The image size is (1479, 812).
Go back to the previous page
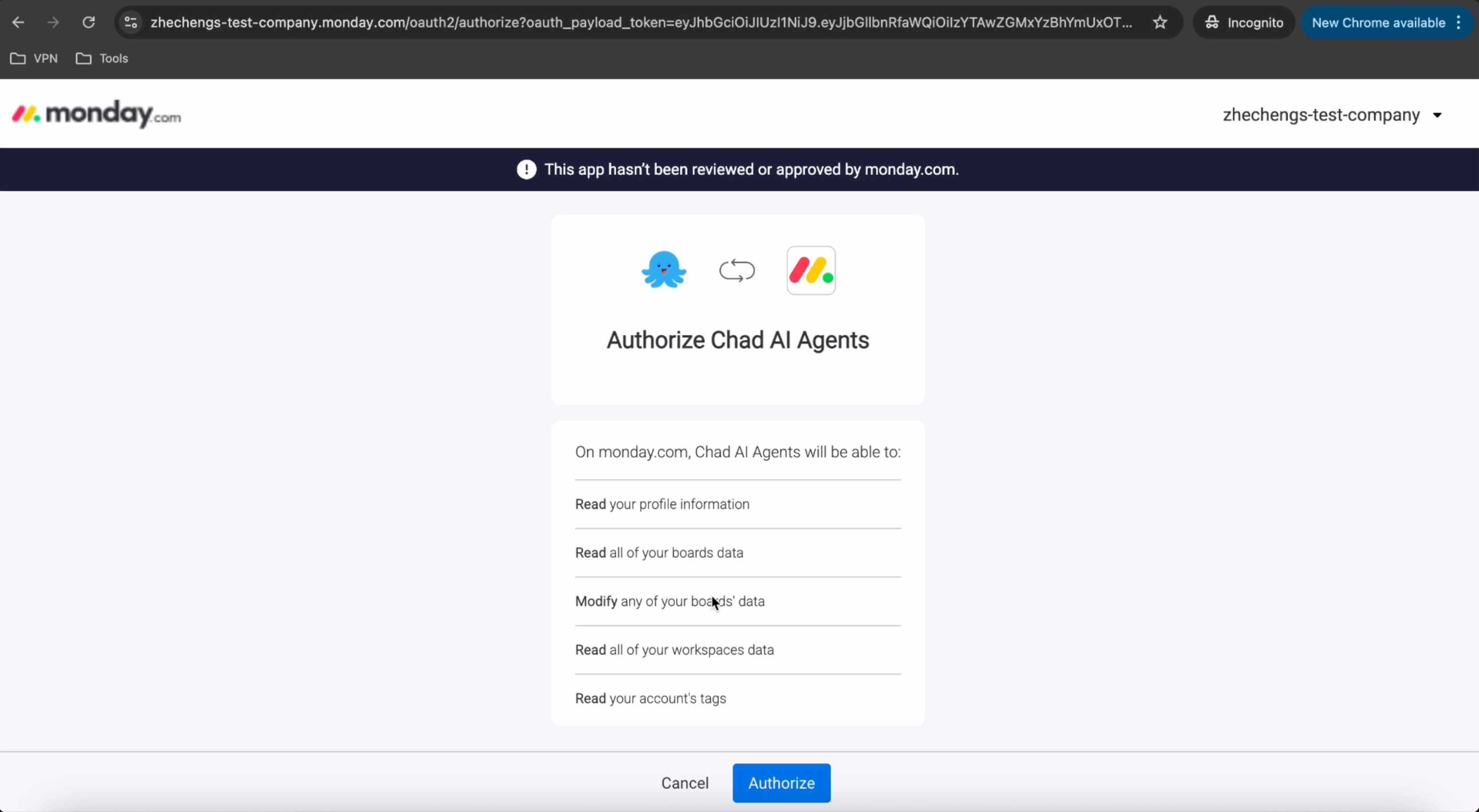(18, 22)
